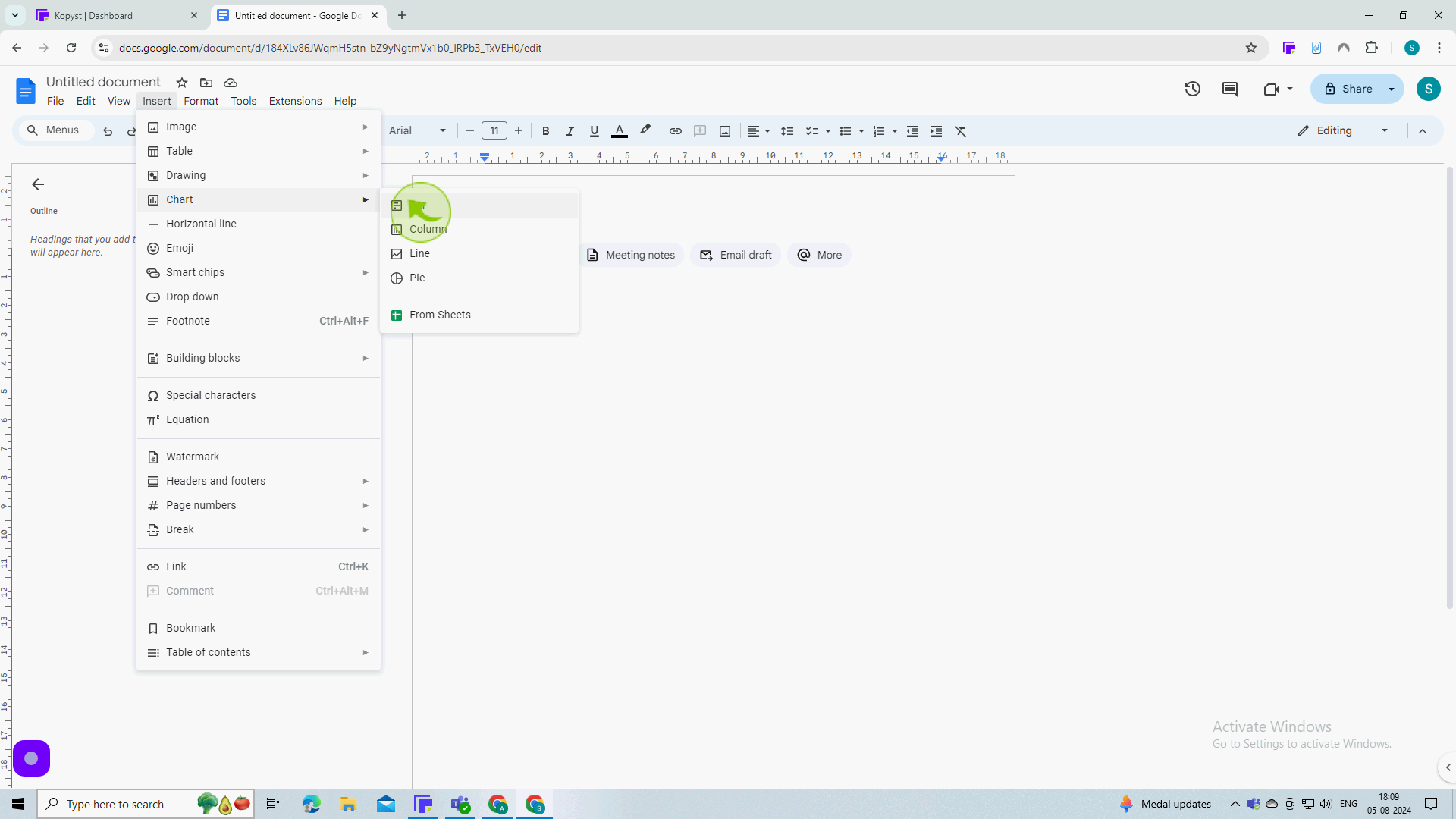Click the Underline formatting icon
1456x819 pixels.
click(x=594, y=131)
